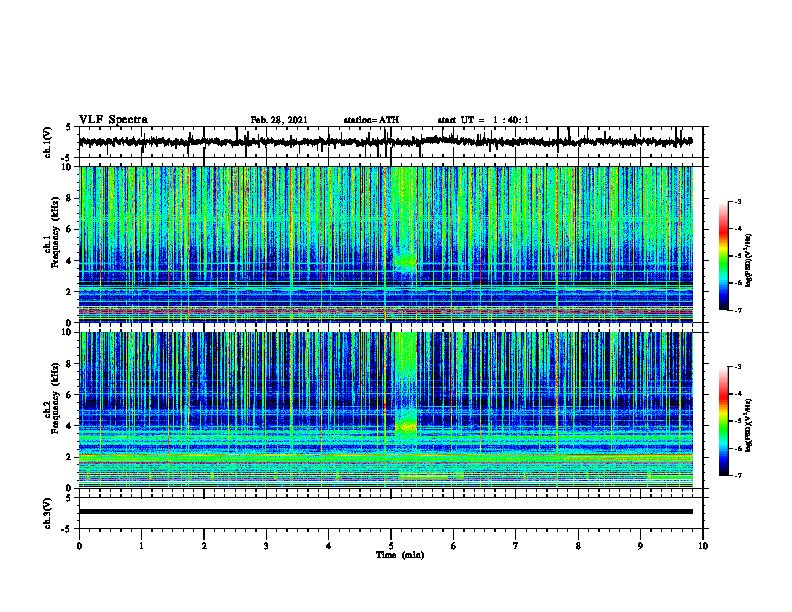Viewport: 792px width, 612px height.
Task: Click the ch.1 spectrogram color bar
Action: point(723,256)
